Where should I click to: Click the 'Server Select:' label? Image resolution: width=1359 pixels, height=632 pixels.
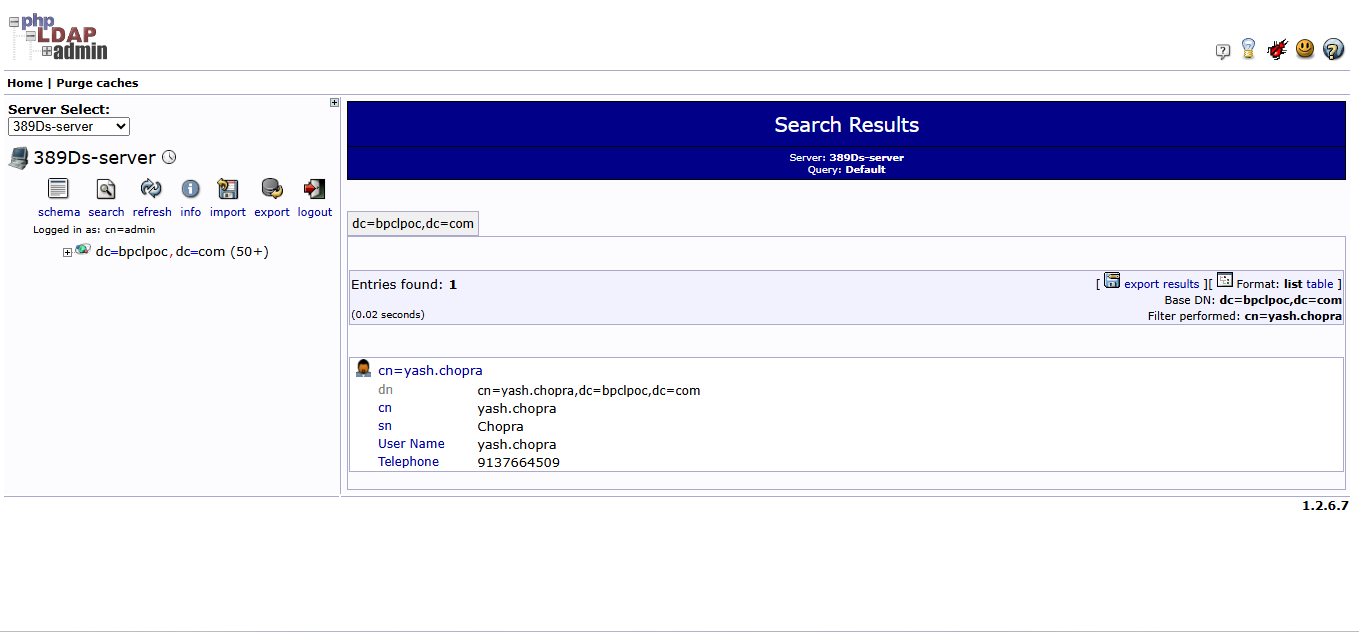tap(59, 110)
